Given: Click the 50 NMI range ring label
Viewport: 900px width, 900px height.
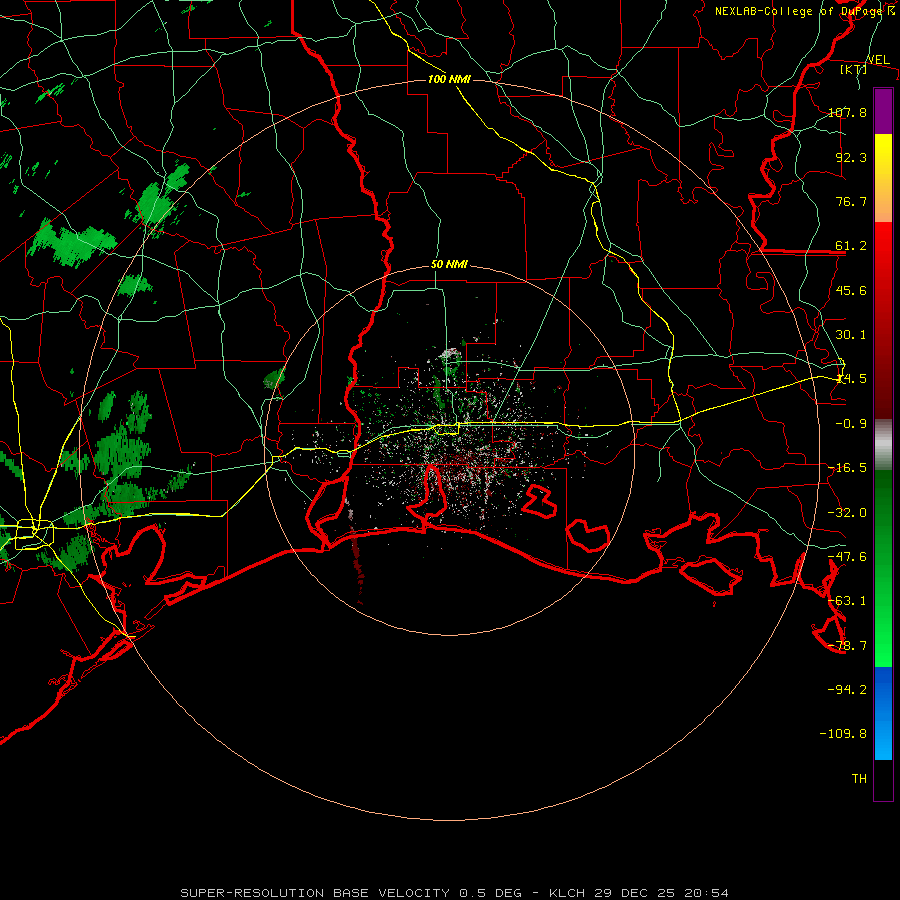Looking at the screenshot, I should click(449, 265).
